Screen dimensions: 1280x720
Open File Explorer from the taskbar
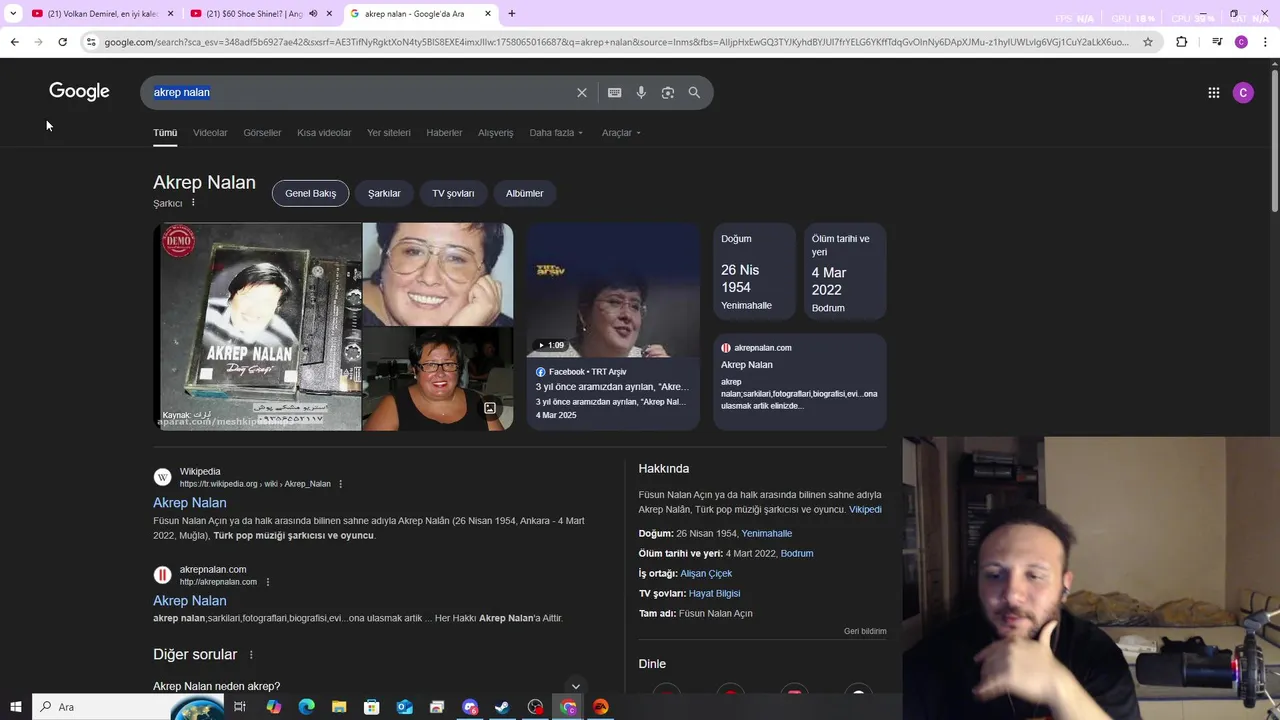click(339, 707)
